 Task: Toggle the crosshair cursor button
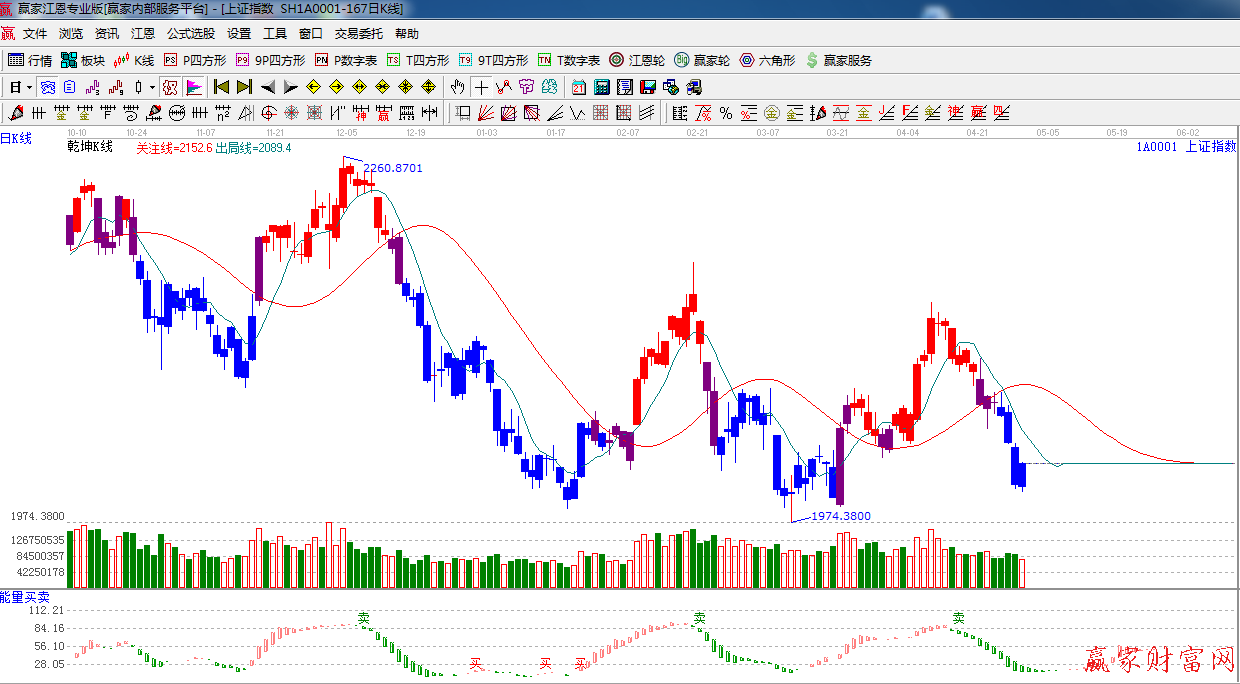(482, 87)
